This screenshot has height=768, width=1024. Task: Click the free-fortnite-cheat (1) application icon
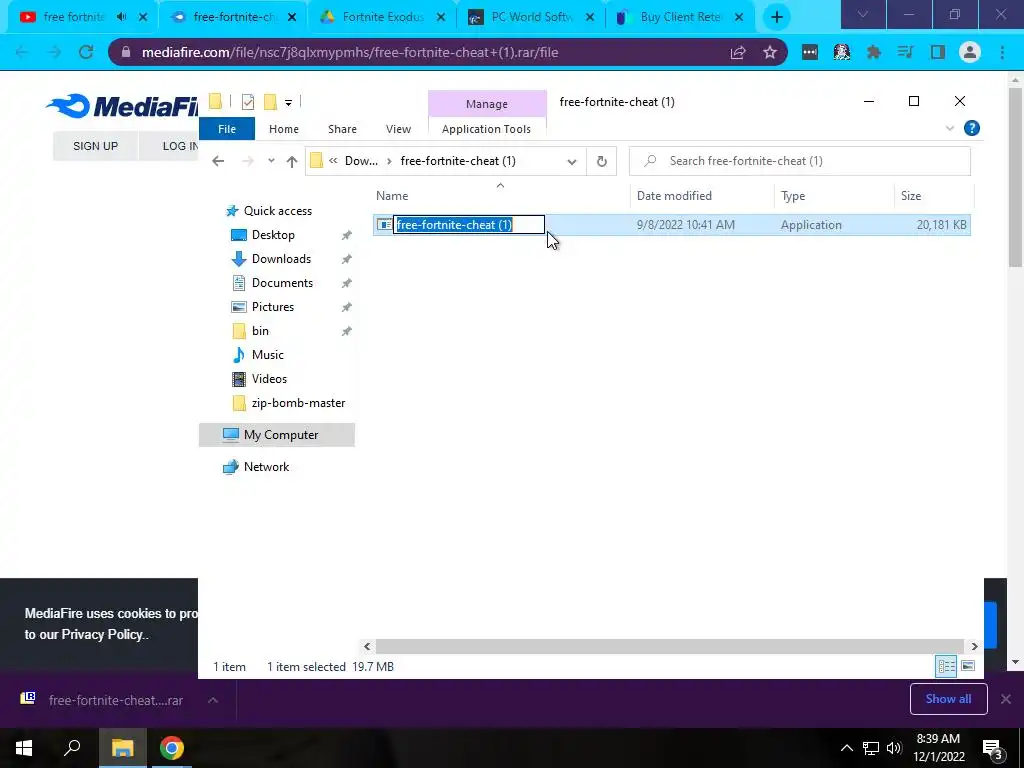(x=384, y=225)
